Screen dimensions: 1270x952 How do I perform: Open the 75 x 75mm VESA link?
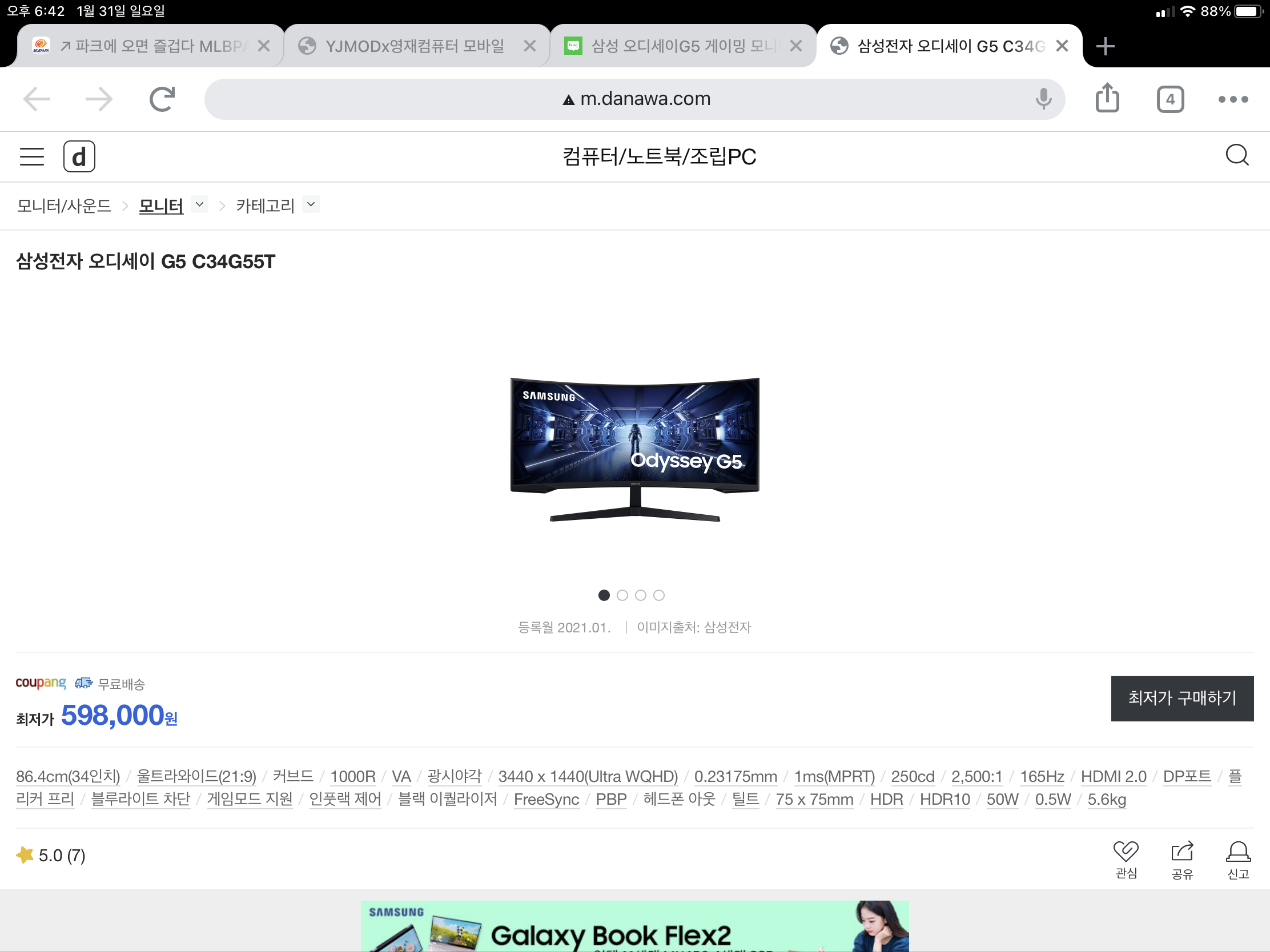point(814,800)
